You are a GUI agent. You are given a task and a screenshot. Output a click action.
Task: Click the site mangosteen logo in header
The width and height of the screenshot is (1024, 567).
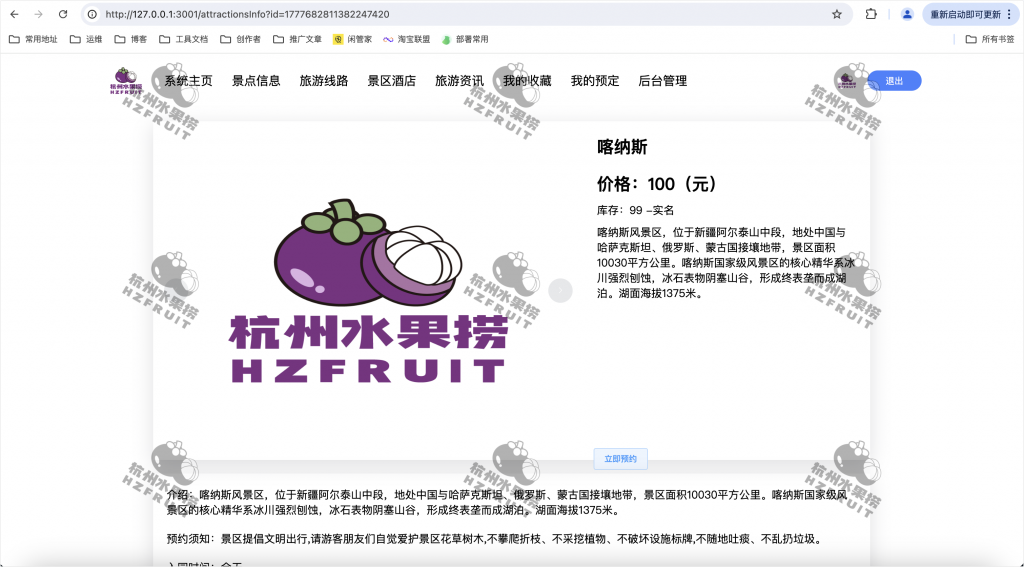point(126,81)
